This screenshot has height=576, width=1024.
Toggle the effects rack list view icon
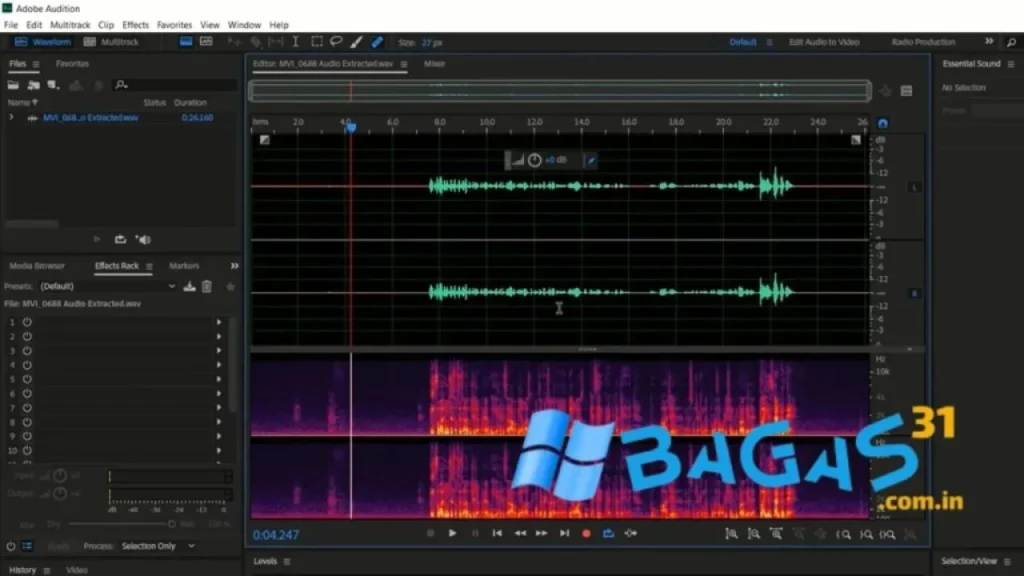pyautogui.click(x=27, y=546)
